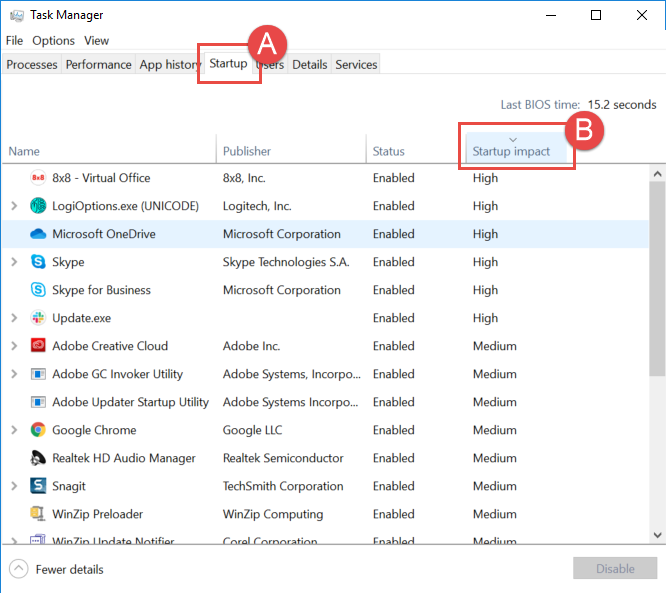Image resolution: width=666 pixels, height=593 pixels.
Task: Click the 8x8 Virtual Office app icon
Action: [x=38, y=178]
